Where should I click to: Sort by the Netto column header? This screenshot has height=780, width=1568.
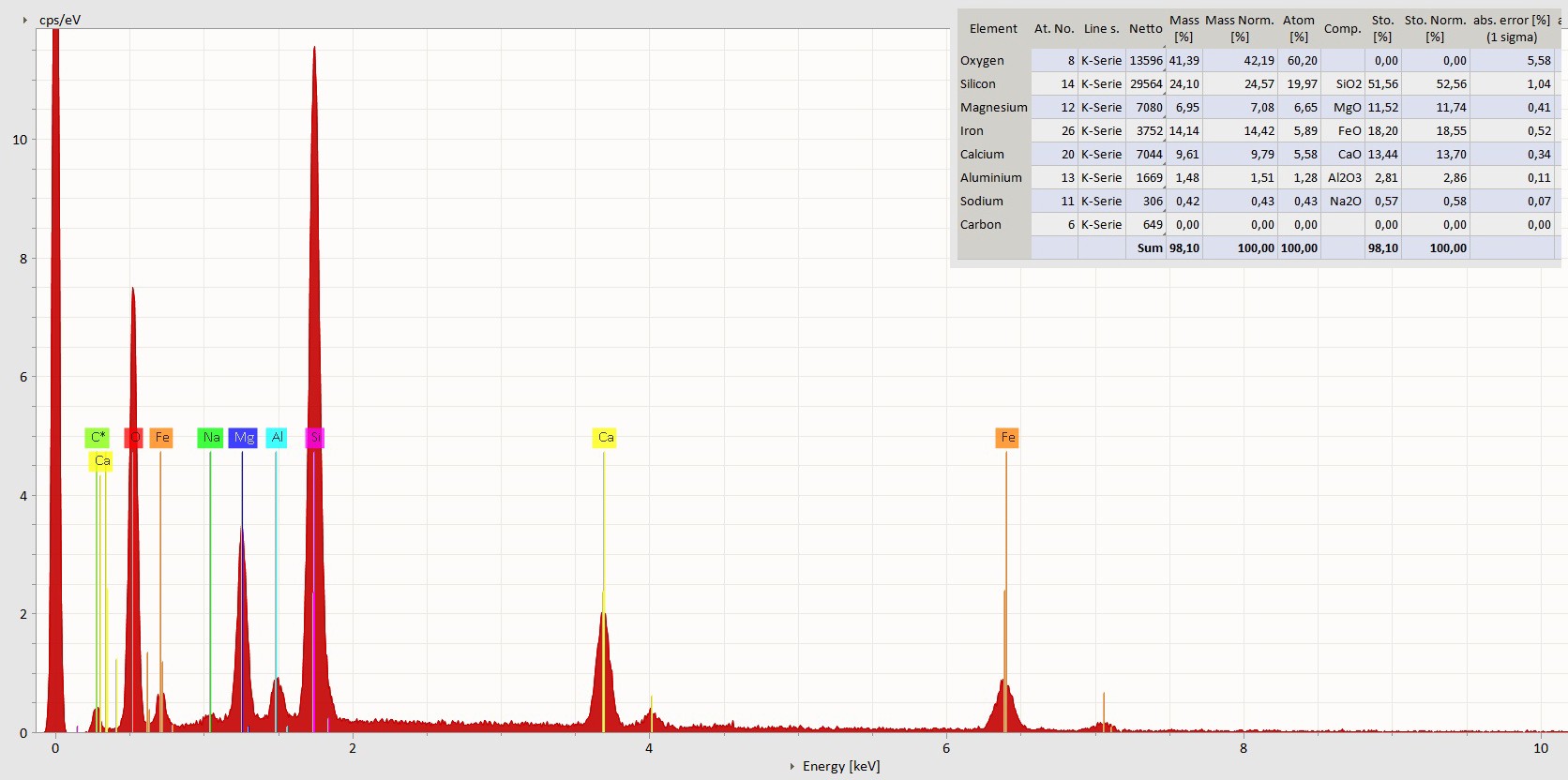point(1145,29)
